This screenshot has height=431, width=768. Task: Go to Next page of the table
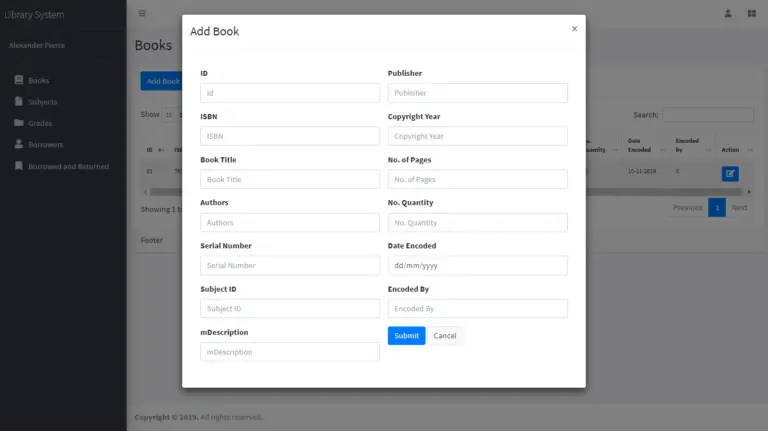coord(740,208)
